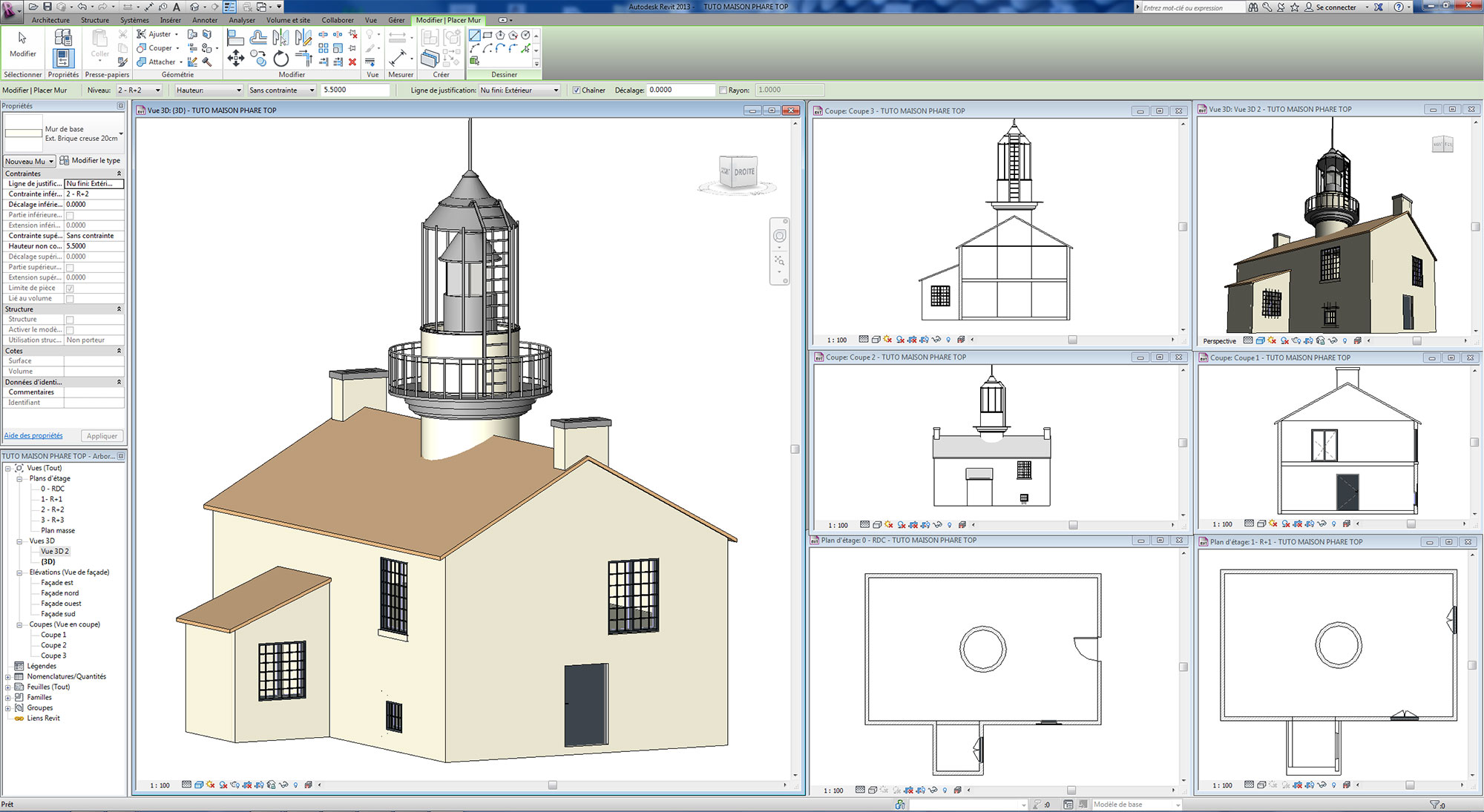Image resolution: width=1484 pixels, height=812 pixels.
Task: Choose the Line draw tool
Action: (475, 35)
